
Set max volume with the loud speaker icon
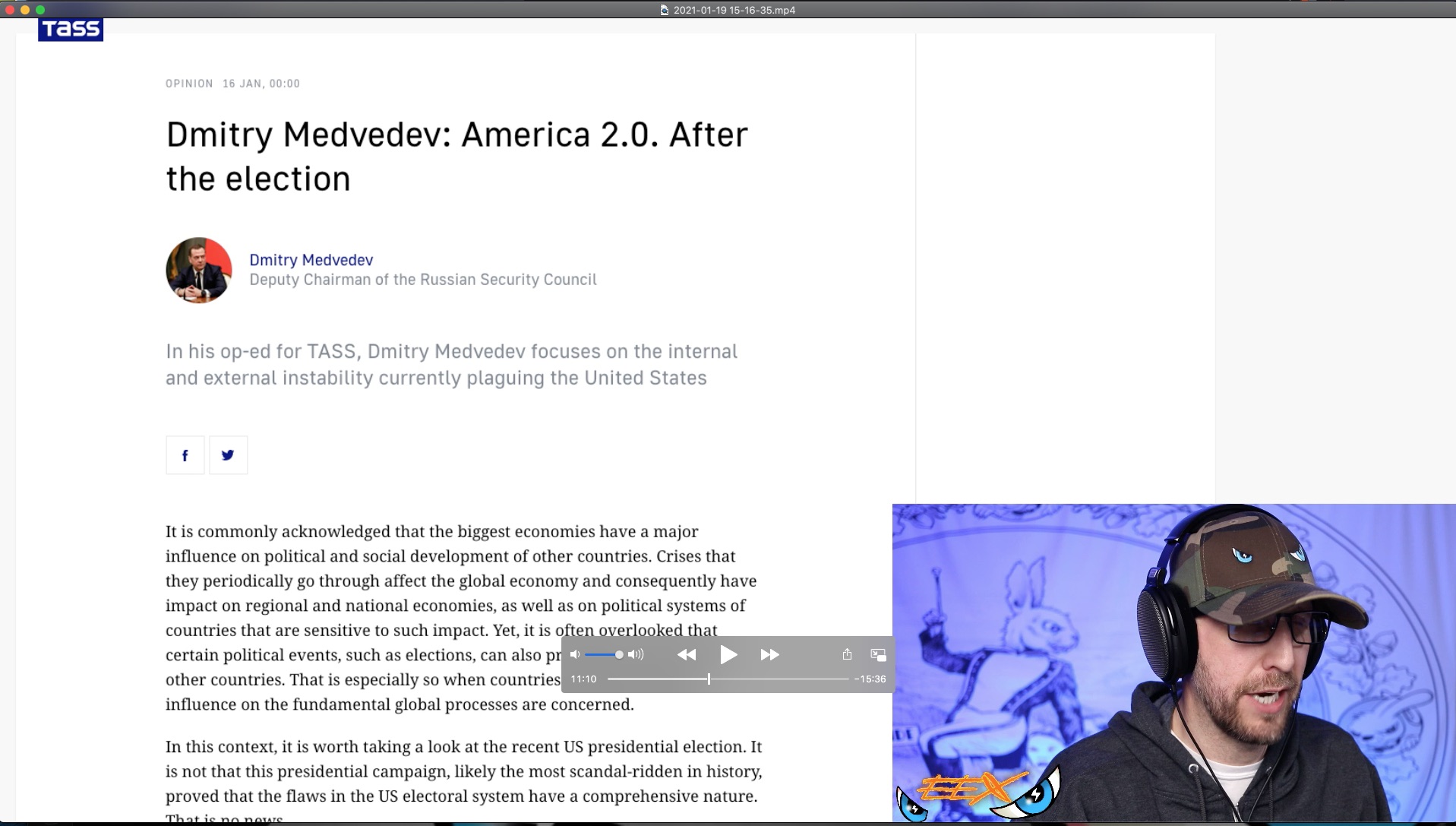click(x=636, y=654)
